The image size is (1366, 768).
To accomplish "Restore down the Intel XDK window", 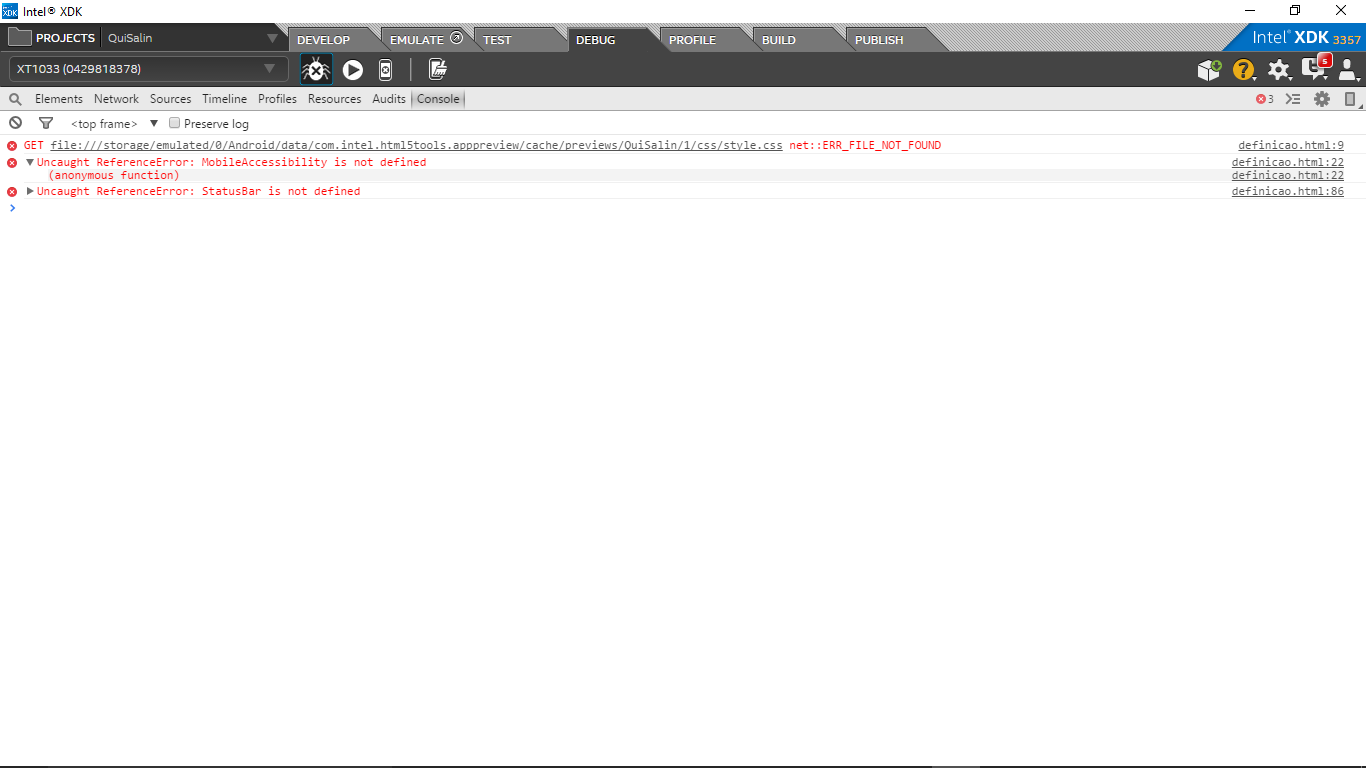I will point(1295,11).
